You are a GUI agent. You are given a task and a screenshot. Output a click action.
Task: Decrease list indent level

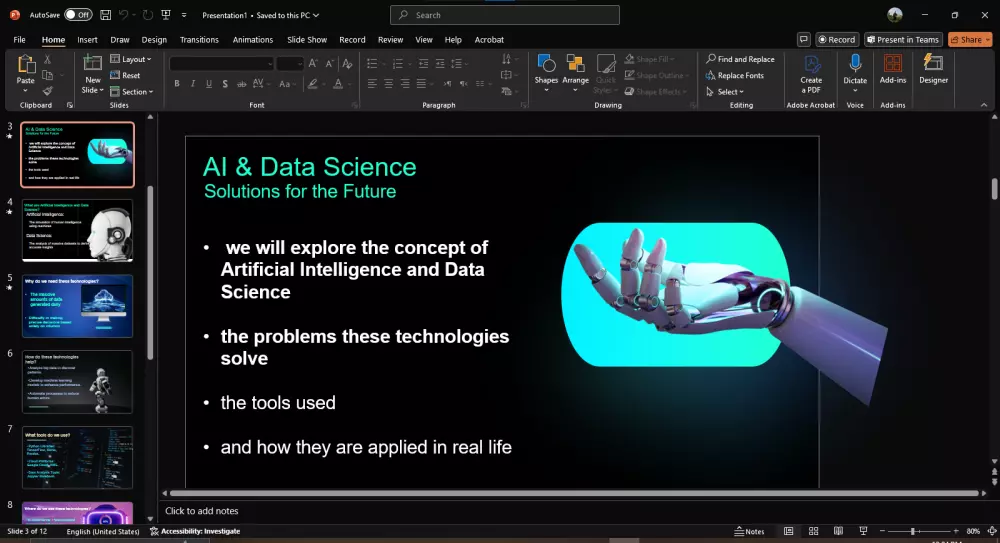[x=423, y=63]
